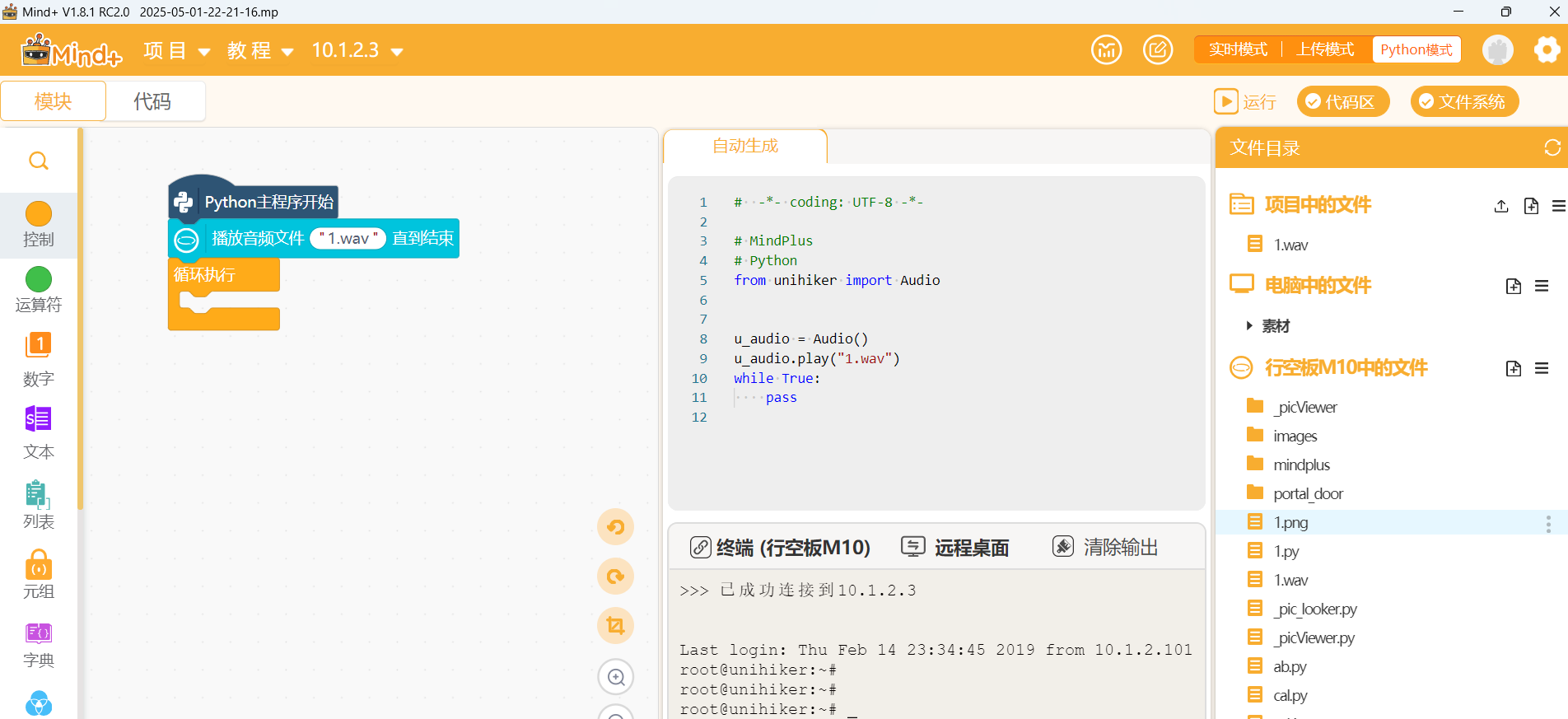Add new file in 项目中的文件
This screenshot has height=719, width=1568.
[x=1531, y=206]
